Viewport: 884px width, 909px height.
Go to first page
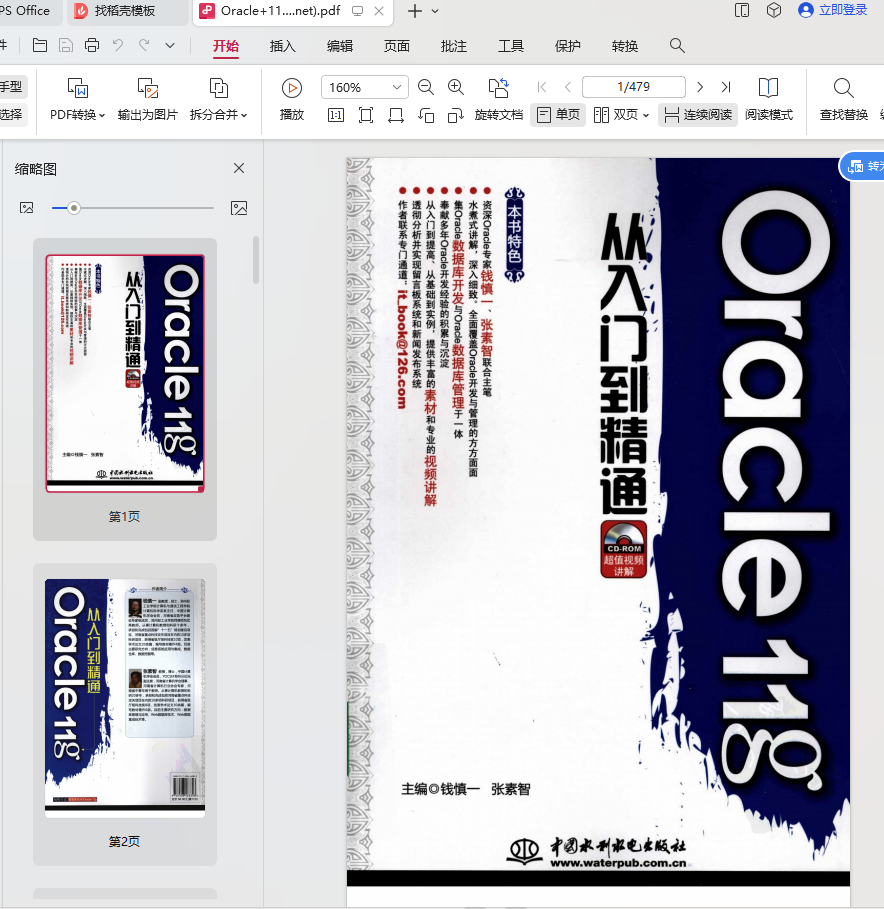pos(542,87)
